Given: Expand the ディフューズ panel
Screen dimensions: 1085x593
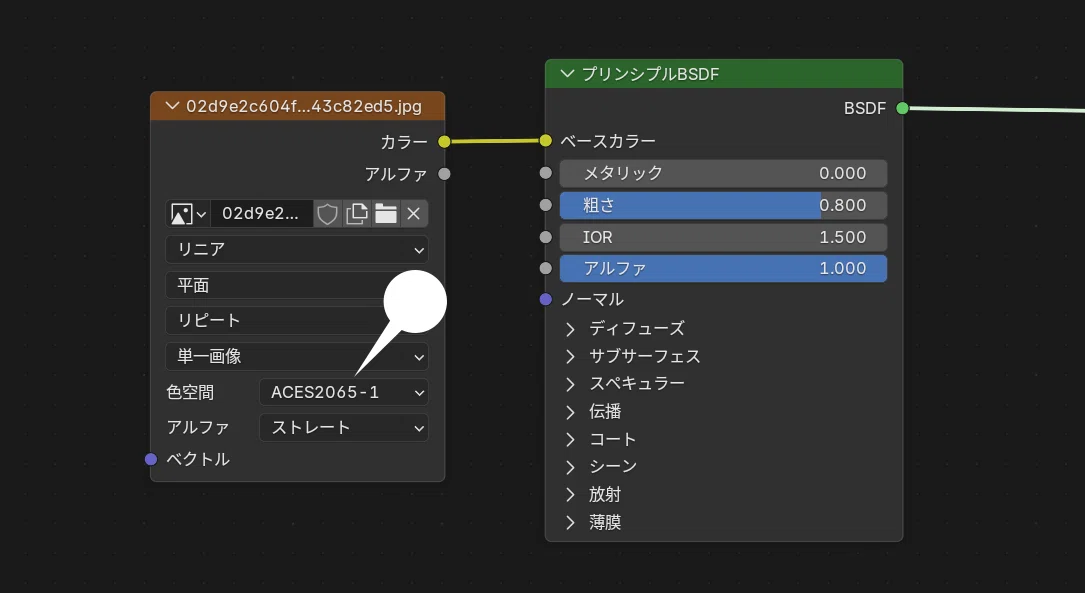Looking at the screenshot, I should [570, 329].
